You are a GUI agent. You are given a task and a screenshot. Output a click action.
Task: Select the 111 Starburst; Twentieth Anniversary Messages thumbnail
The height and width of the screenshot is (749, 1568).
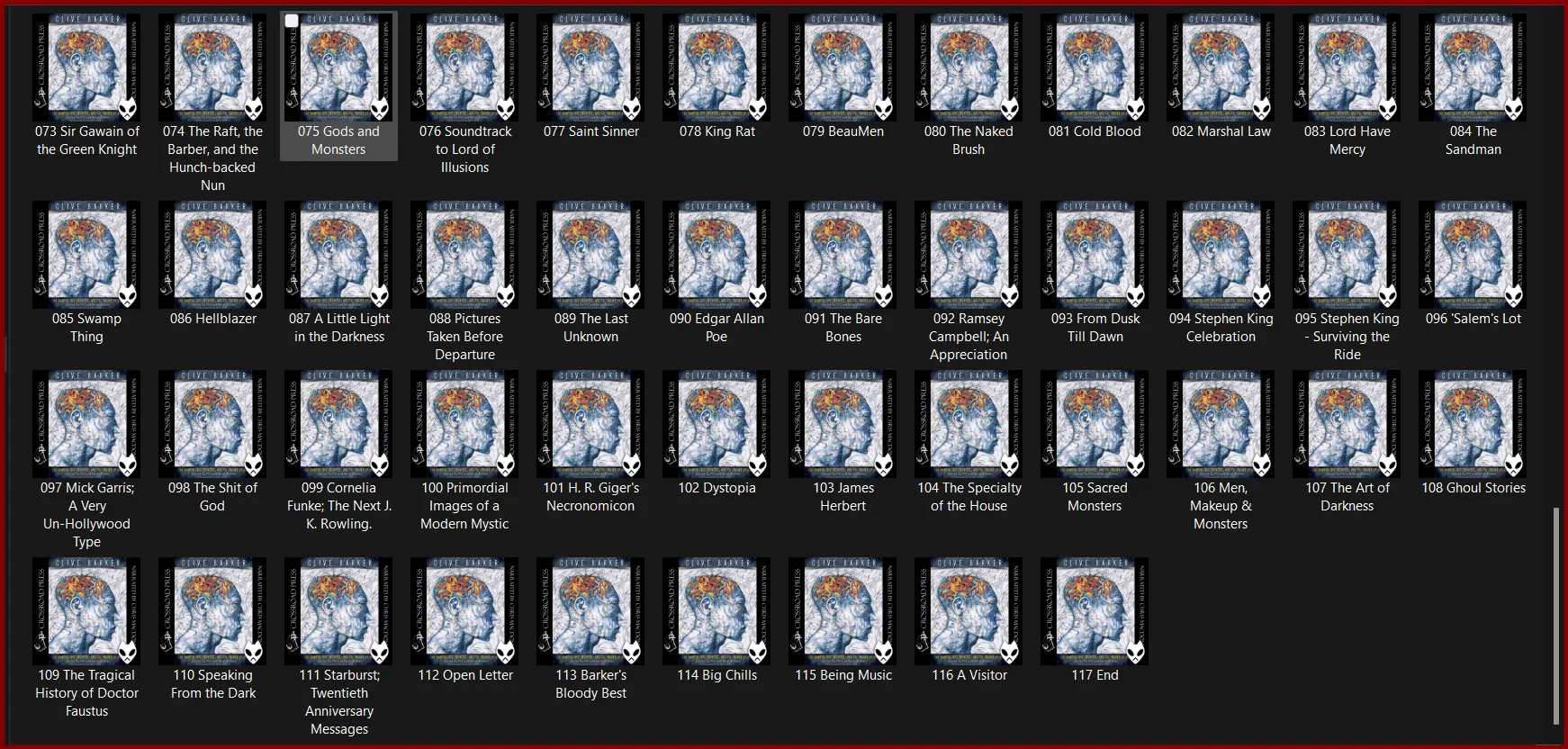pyautogui.click(x=338, y=611)
